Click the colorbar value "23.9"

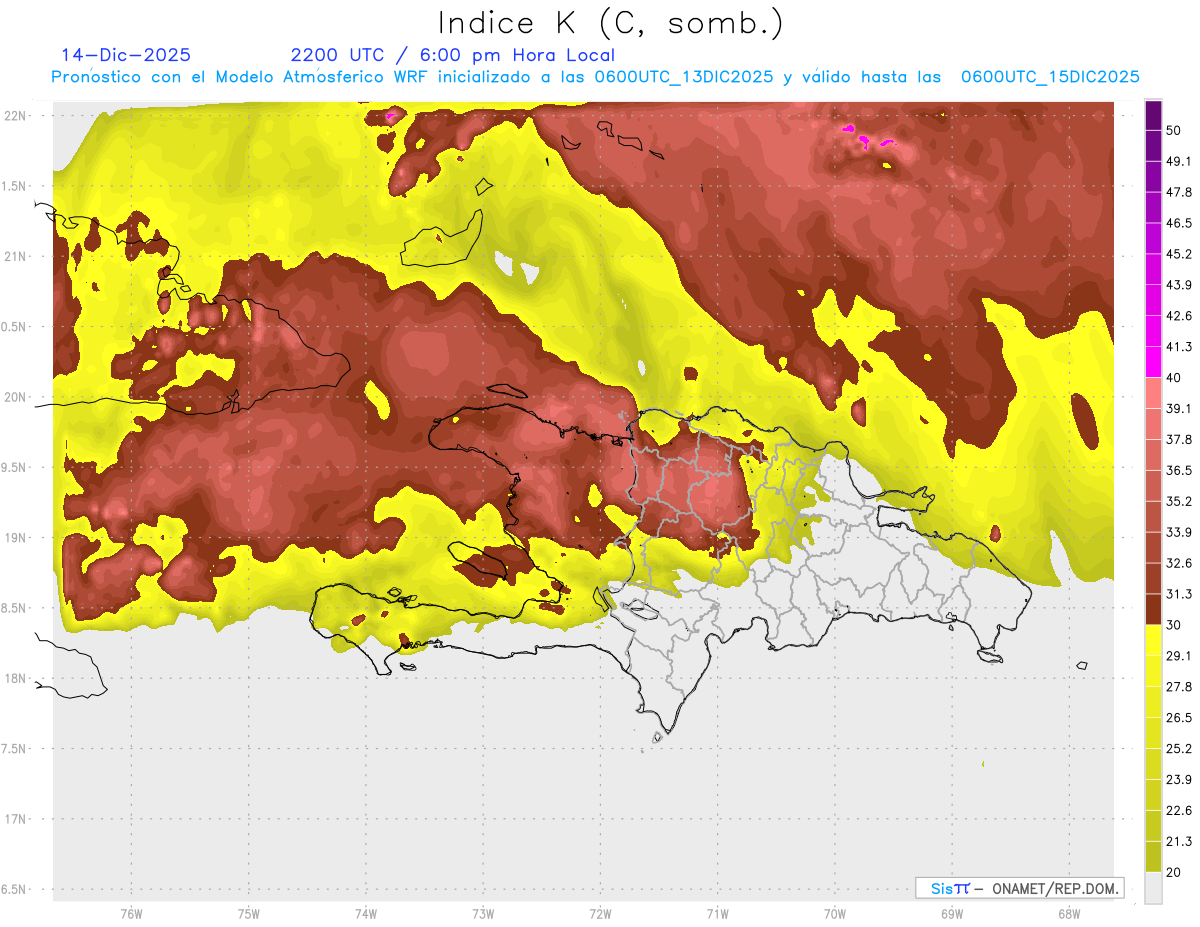1179,780
